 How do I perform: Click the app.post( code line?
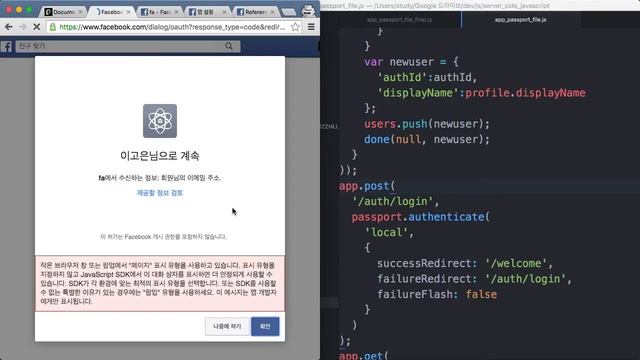(x=367, y=186)
